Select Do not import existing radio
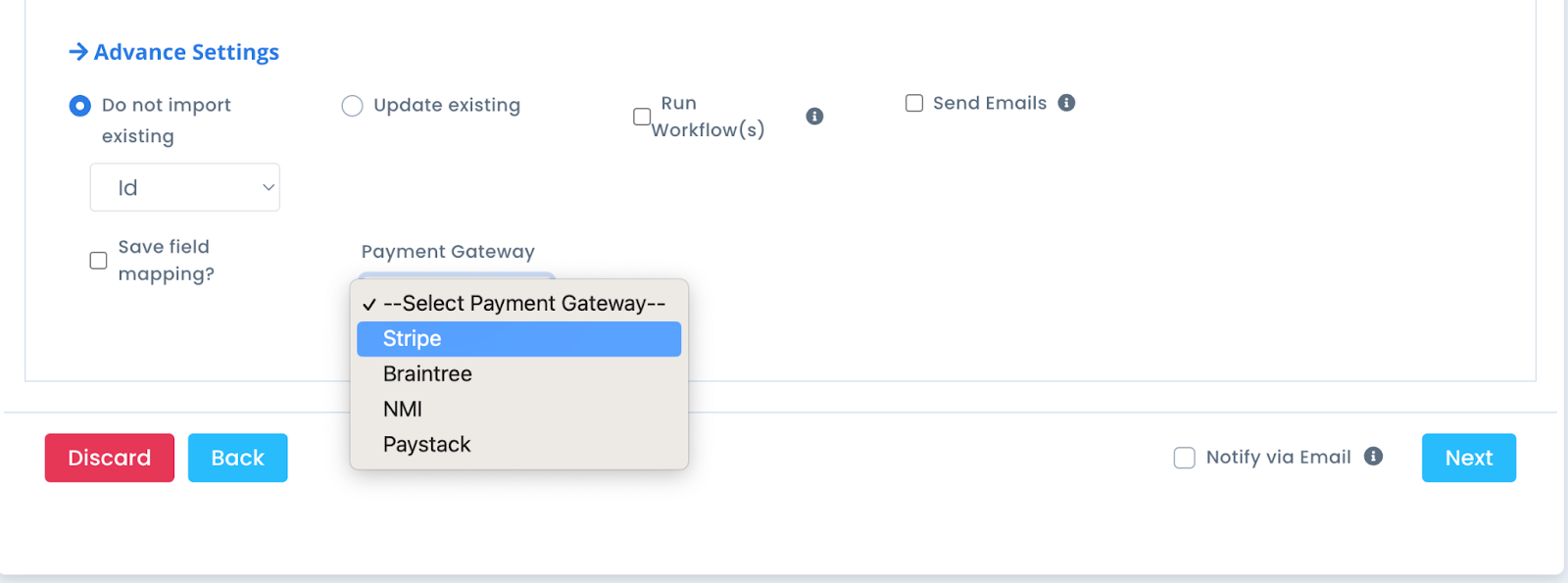 [80, 106]
